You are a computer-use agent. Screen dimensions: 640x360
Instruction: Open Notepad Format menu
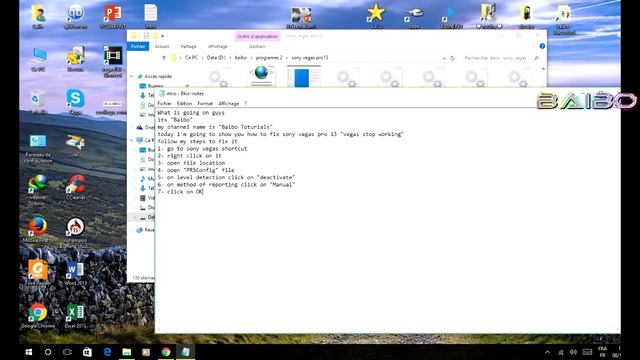205,104
